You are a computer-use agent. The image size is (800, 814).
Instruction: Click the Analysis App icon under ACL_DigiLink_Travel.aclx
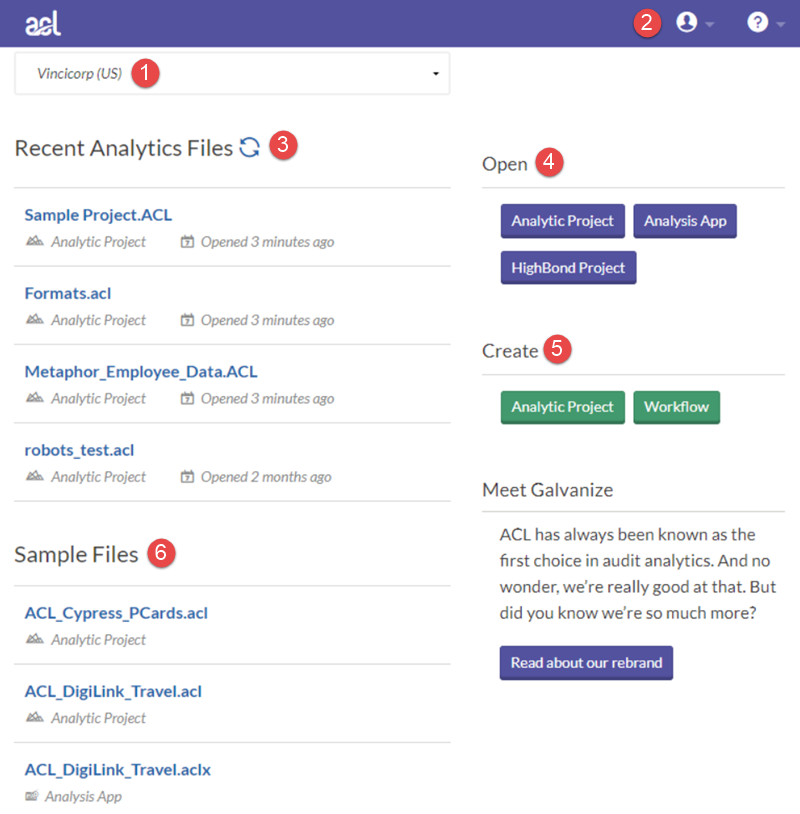(x=33, y=797)
